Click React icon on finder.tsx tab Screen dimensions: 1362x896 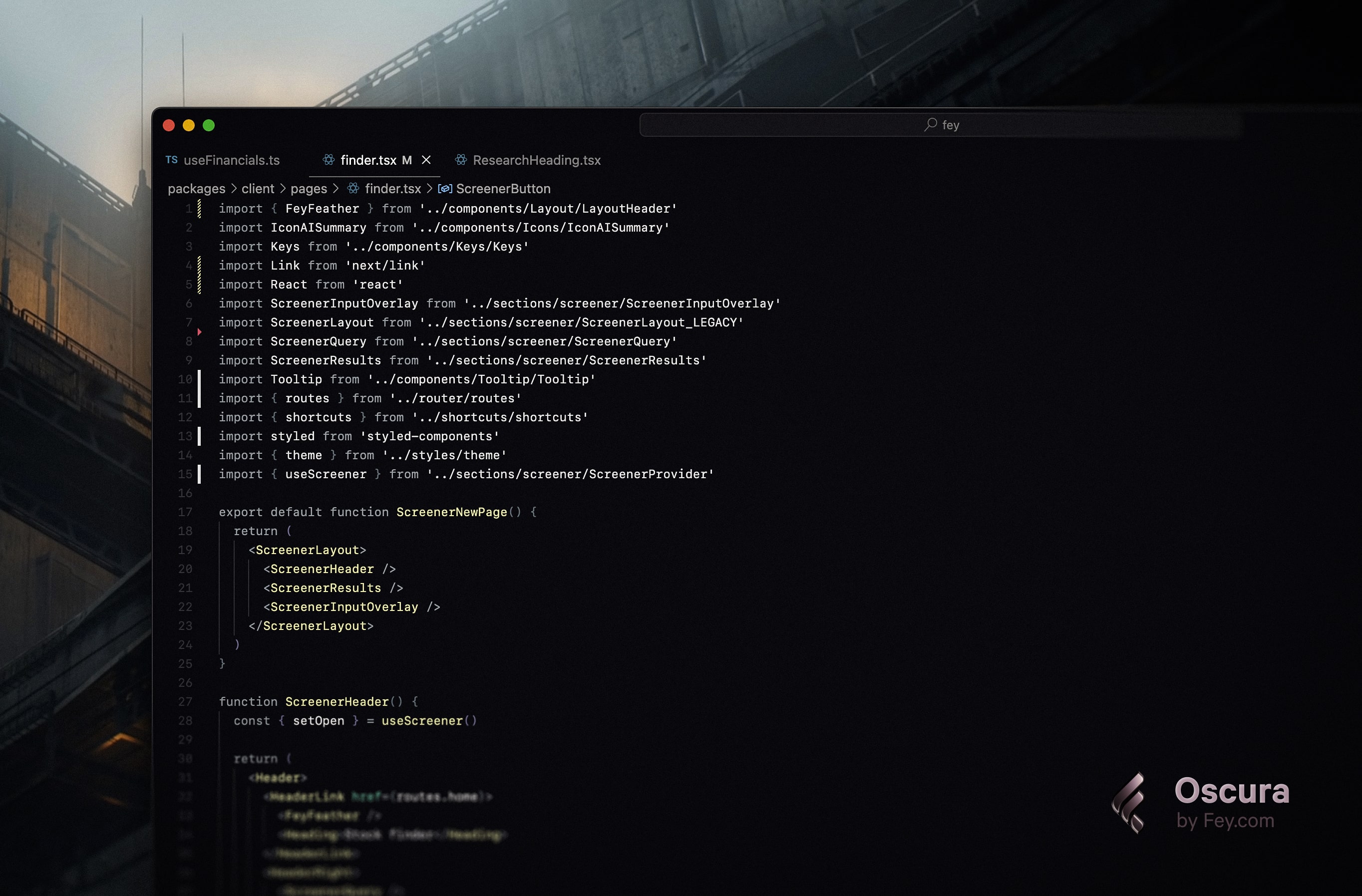(x=329, y=160)
